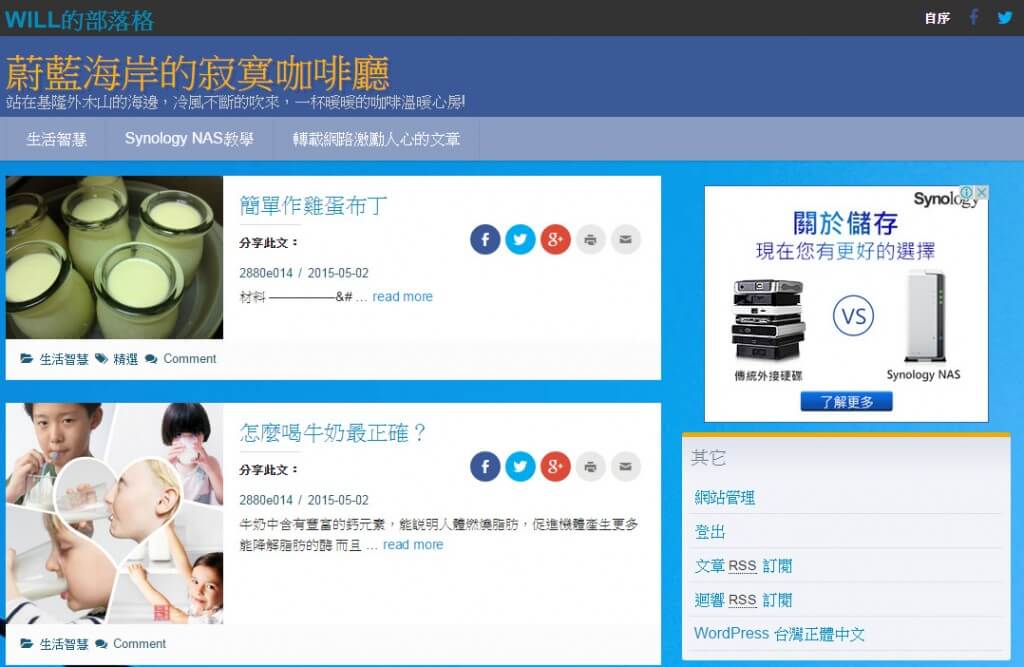This screenshot has height=667, width=1024.
Task: Email the milk drinking article
Action: point(626,467)
